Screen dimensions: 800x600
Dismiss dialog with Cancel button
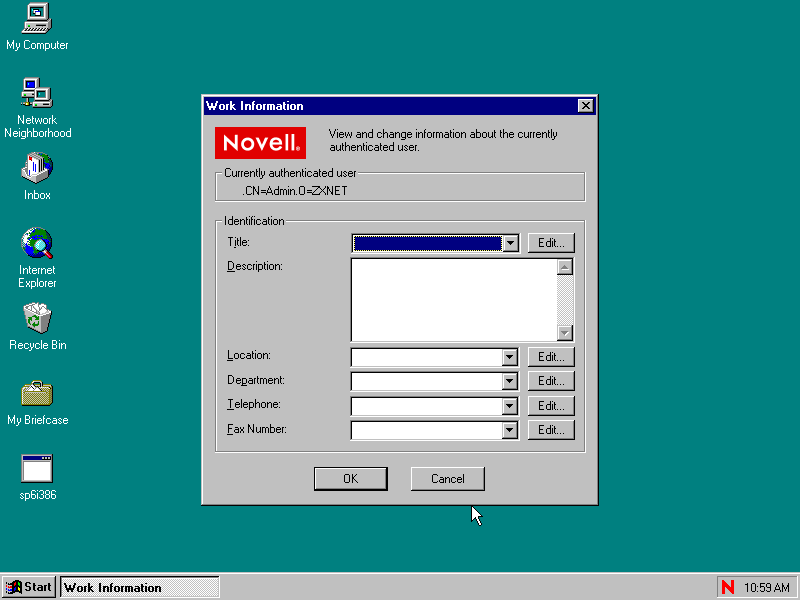447,479
